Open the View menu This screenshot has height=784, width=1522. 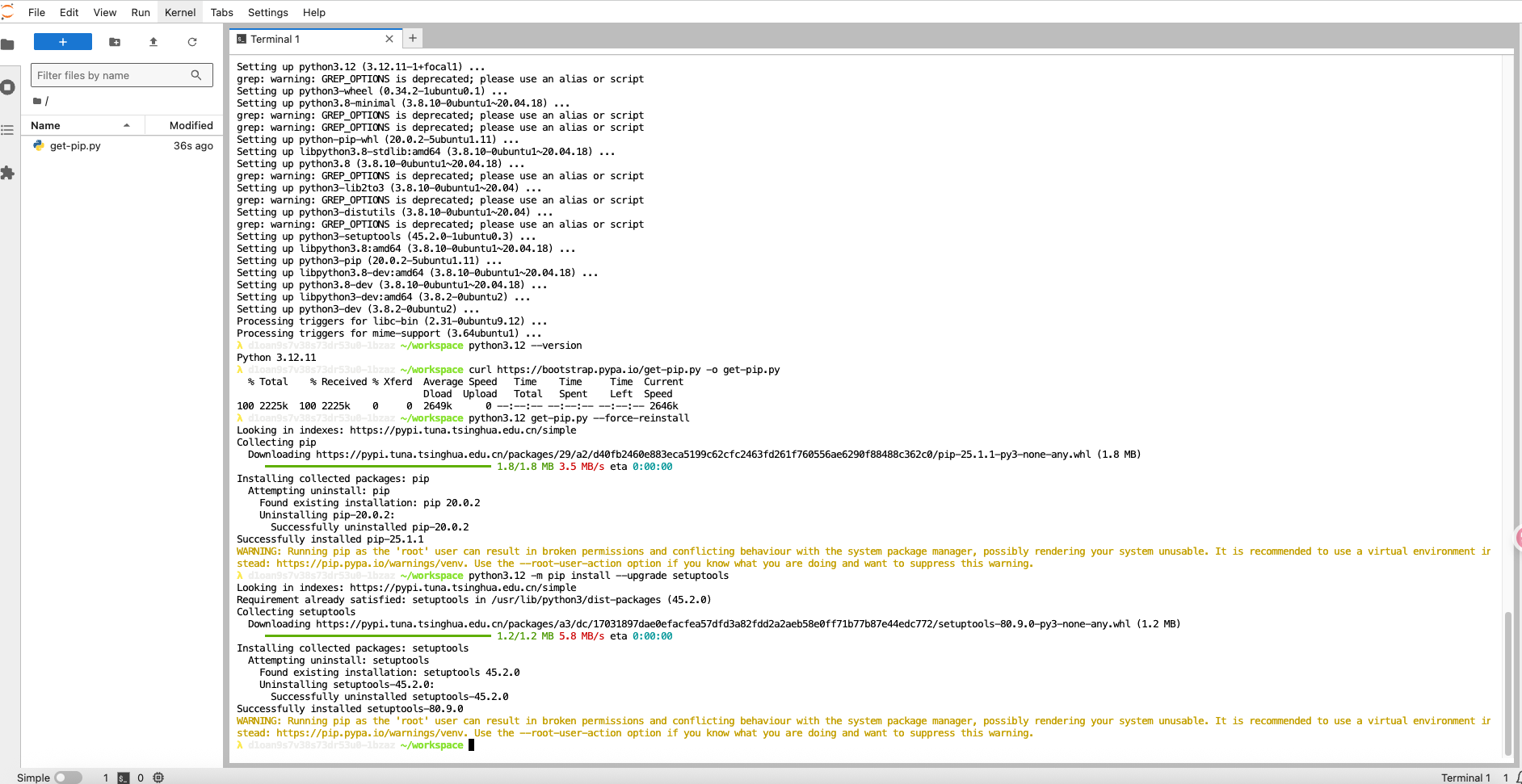tap(105, 12)
